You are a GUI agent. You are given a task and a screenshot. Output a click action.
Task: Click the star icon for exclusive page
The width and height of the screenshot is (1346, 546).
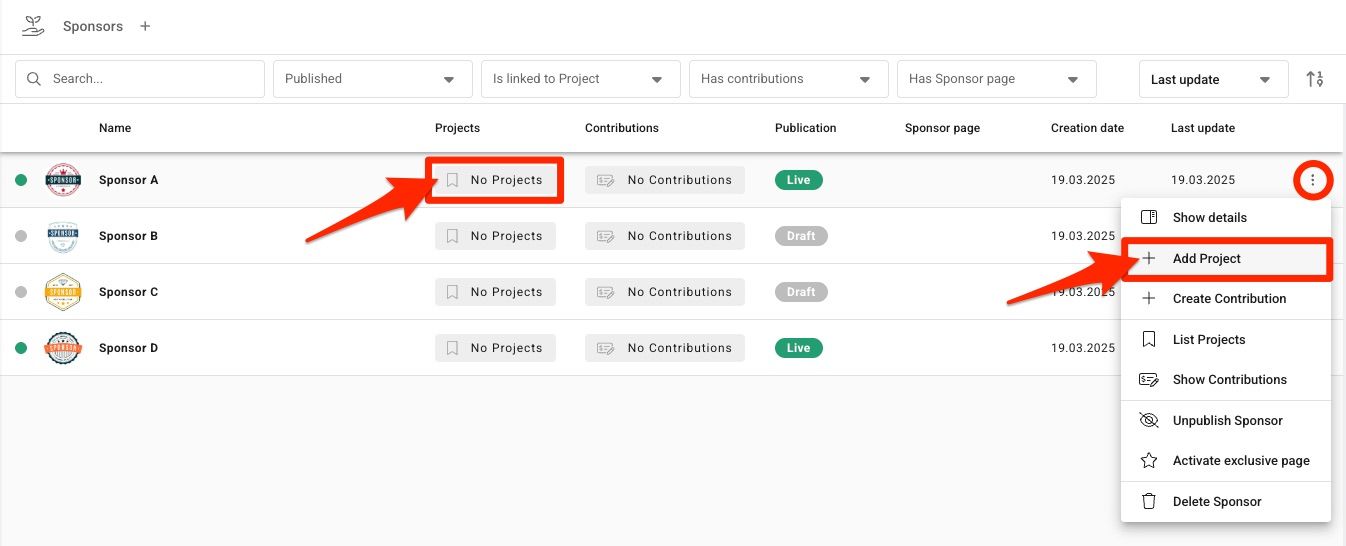[x=1149, y=461]
